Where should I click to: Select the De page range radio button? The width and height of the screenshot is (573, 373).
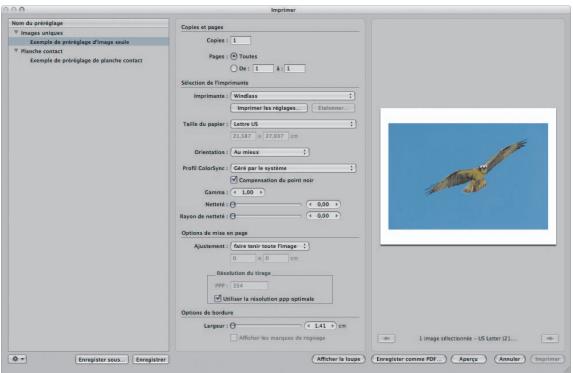(234, 68)
